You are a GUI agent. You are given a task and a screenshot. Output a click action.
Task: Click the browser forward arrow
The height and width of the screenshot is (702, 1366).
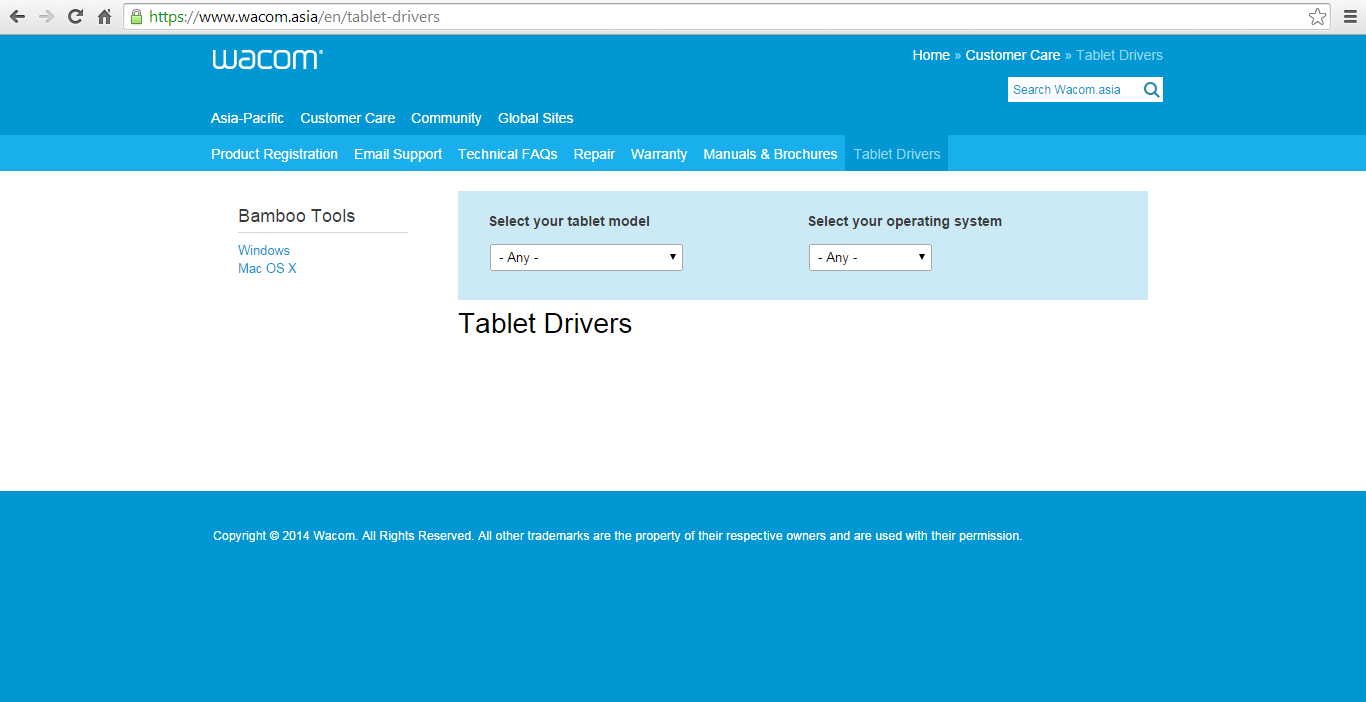click(46, 16)
